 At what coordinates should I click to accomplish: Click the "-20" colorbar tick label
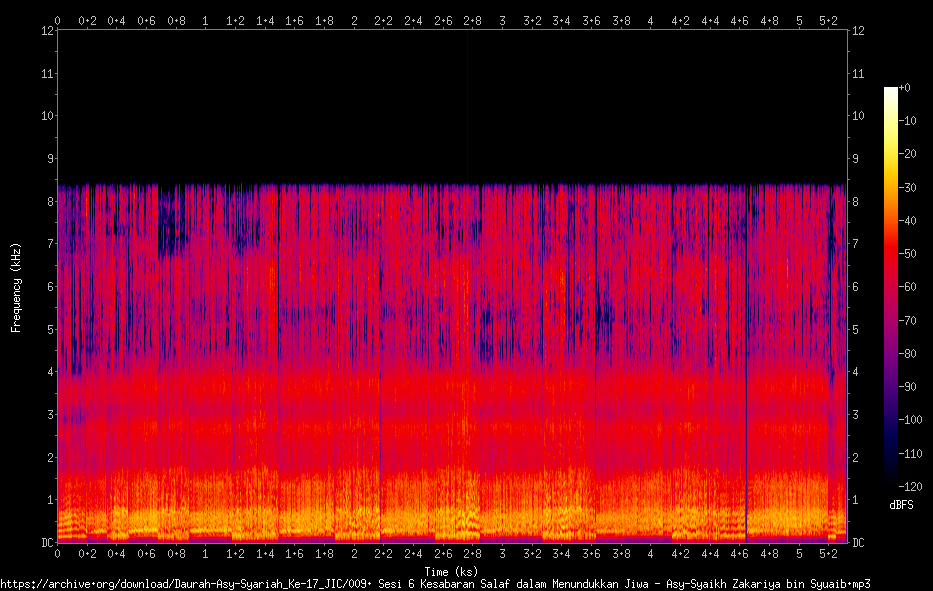(907, 154)
